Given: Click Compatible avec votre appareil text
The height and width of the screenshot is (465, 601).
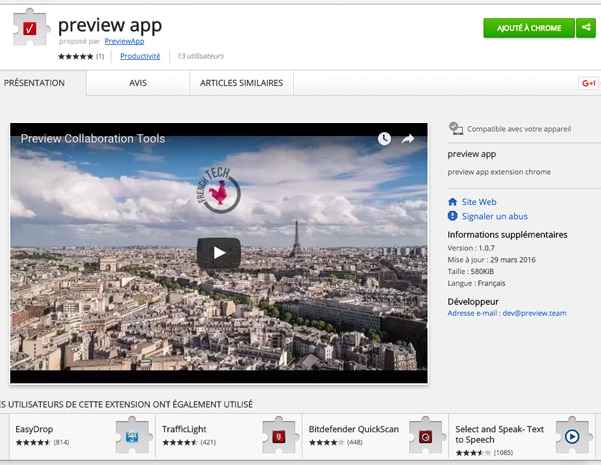Looking at the screenshot, I should 519,129.
